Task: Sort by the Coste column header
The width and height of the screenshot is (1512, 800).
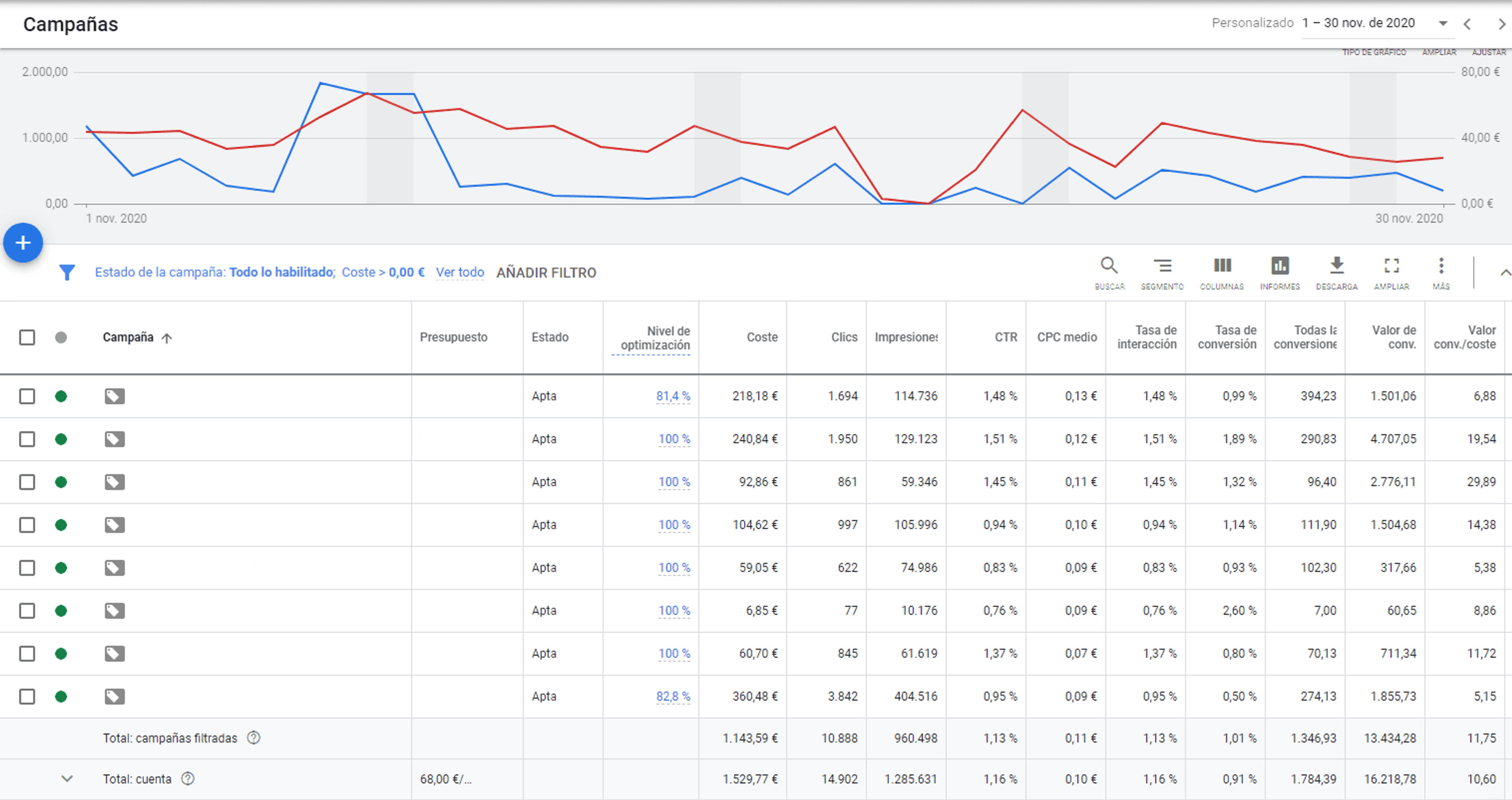Action: (762, 338)
